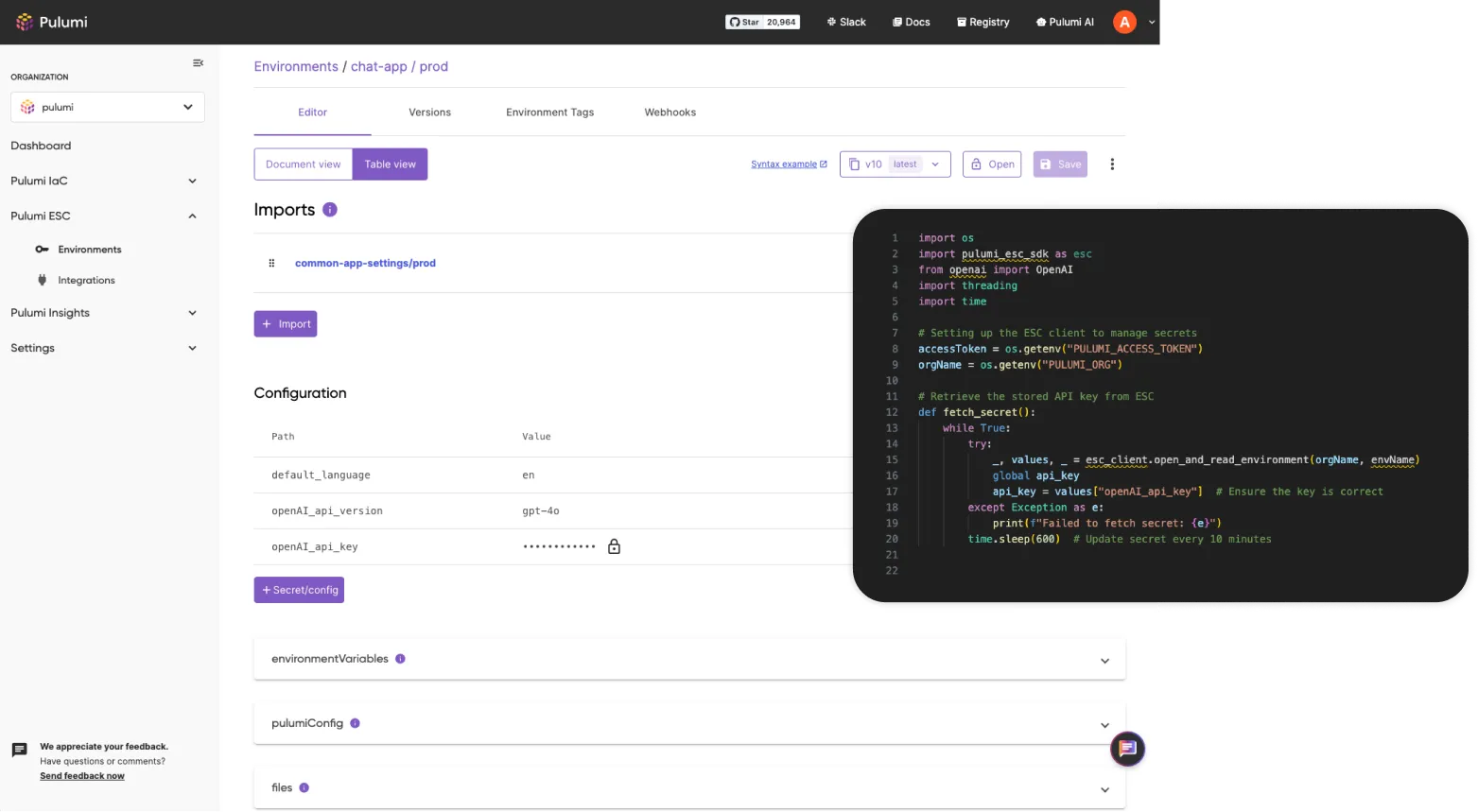Expand the pulumiConfig section
The width and height of the screenshot is (1478, 812).
(1104, 725)
